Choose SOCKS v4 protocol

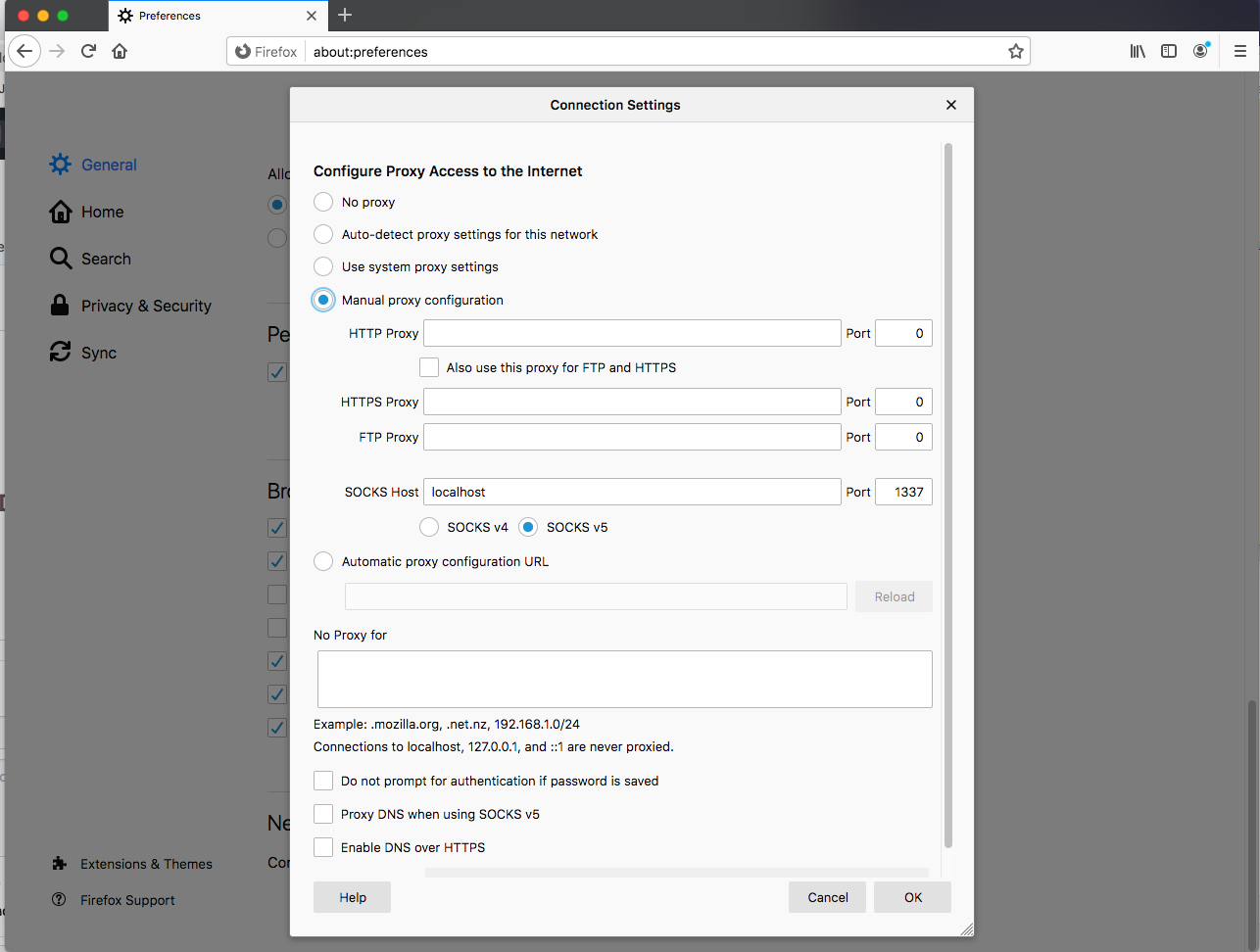[x=429, y=527]
